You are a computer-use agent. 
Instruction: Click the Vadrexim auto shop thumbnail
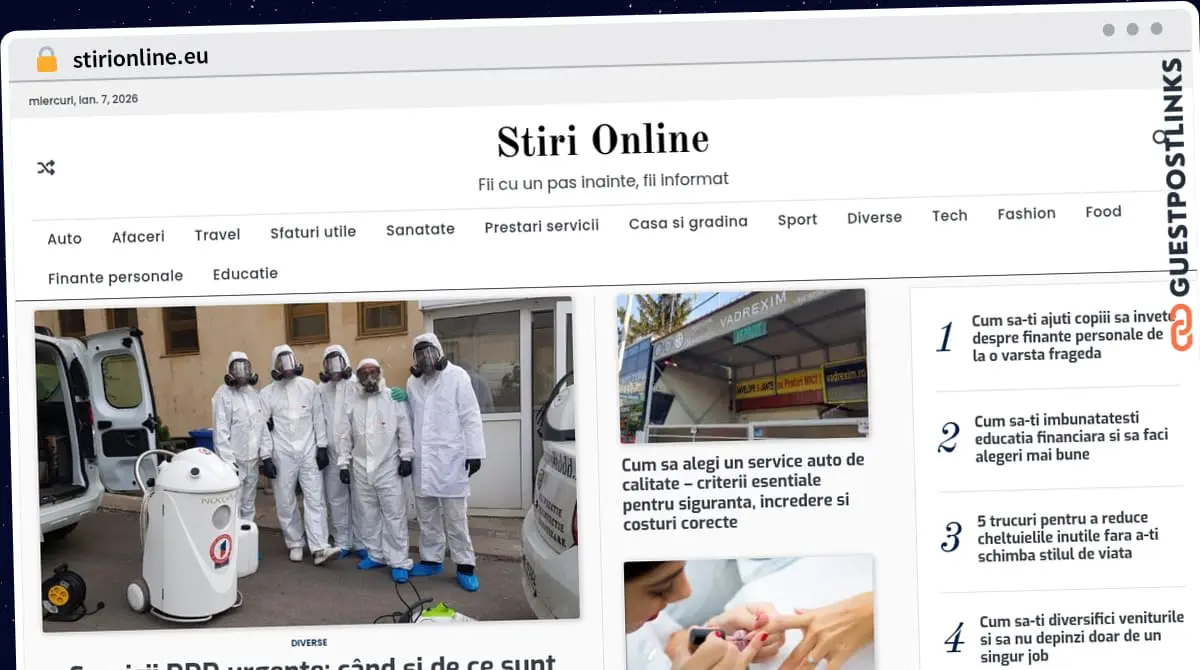(x=742, y=365)
